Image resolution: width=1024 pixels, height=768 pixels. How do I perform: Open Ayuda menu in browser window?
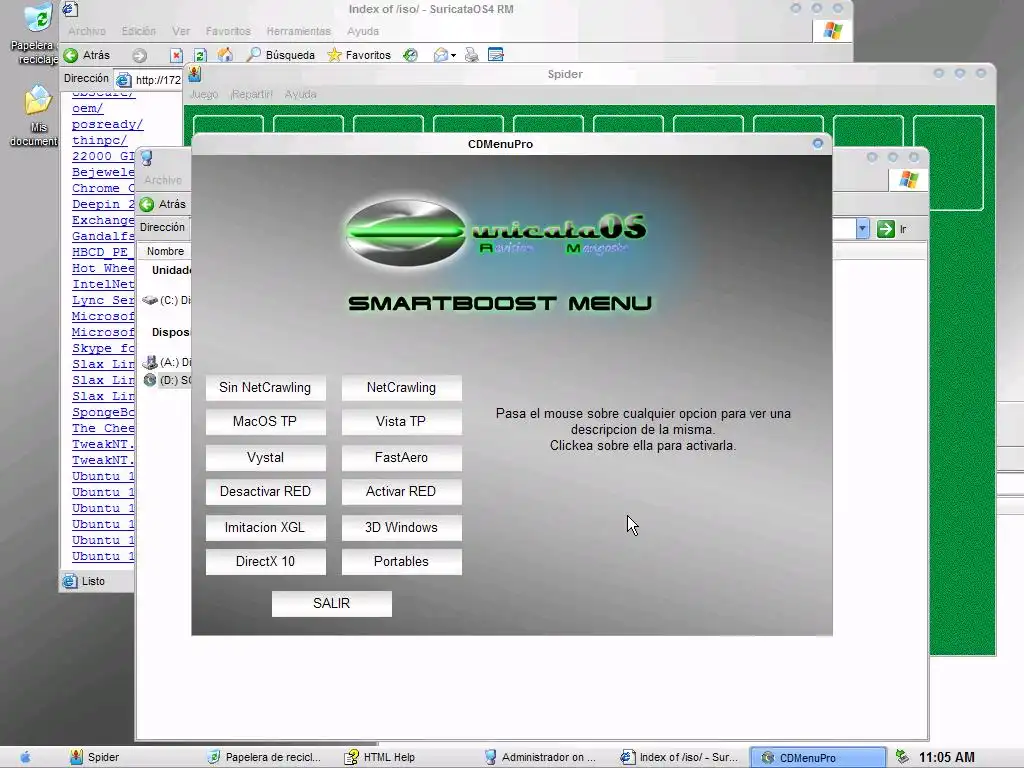(362, 31)
